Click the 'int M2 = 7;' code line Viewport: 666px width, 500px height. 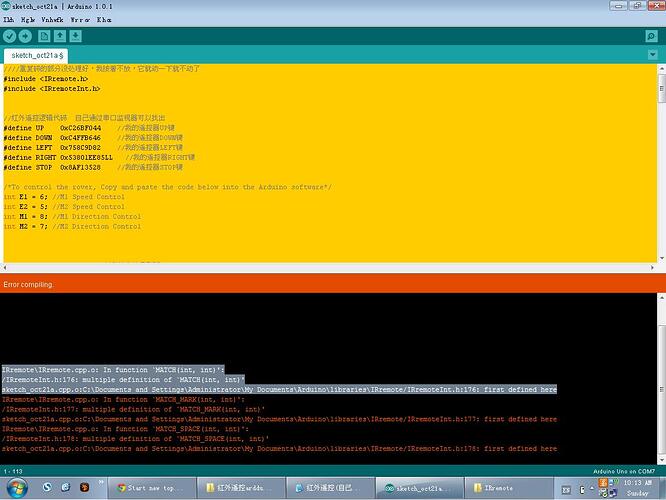tap(72, 226)
